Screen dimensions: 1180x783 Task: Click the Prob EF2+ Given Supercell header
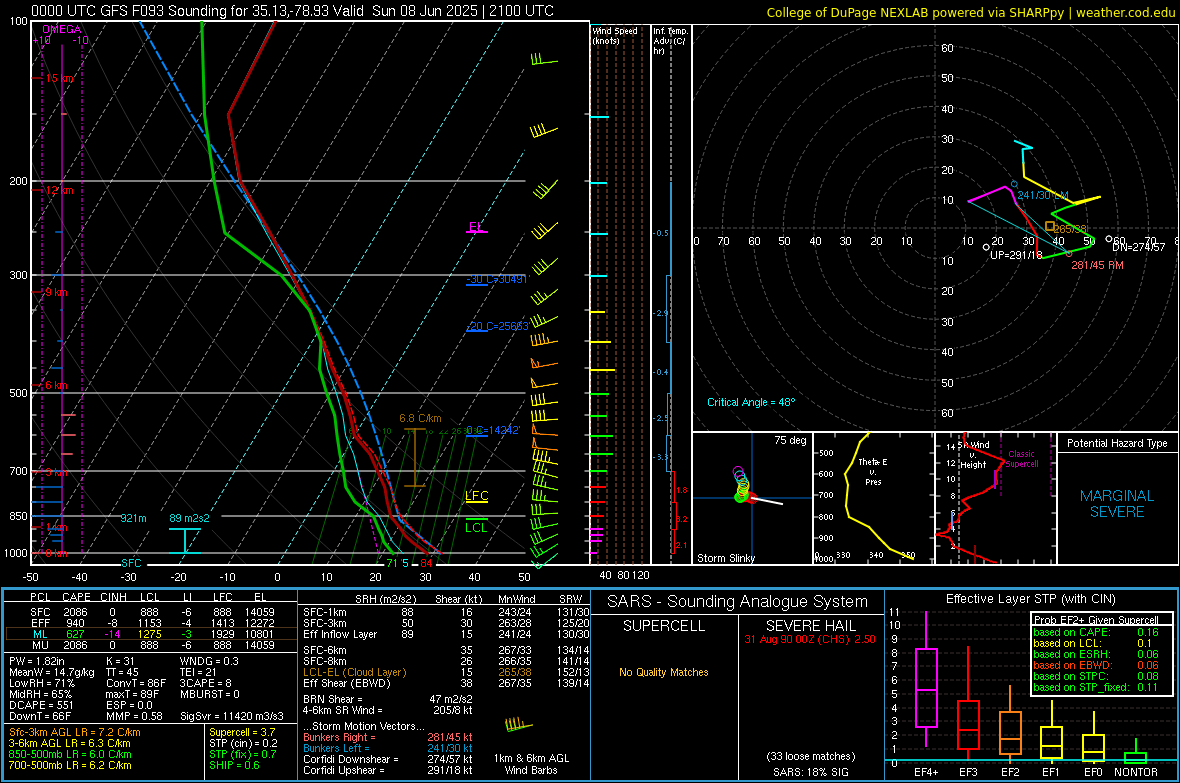pos(1096,620)
